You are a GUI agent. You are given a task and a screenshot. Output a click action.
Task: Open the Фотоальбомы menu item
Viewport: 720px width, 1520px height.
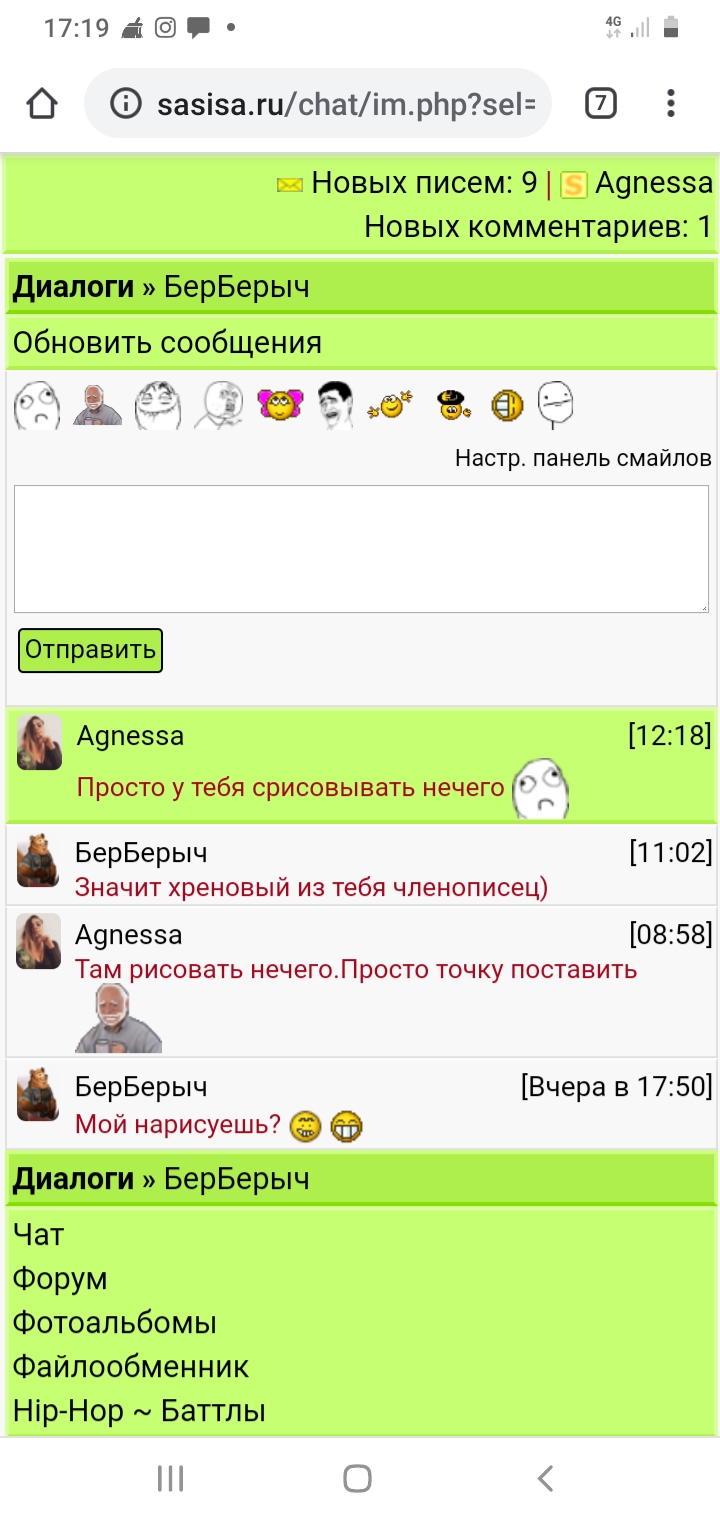115,1323
